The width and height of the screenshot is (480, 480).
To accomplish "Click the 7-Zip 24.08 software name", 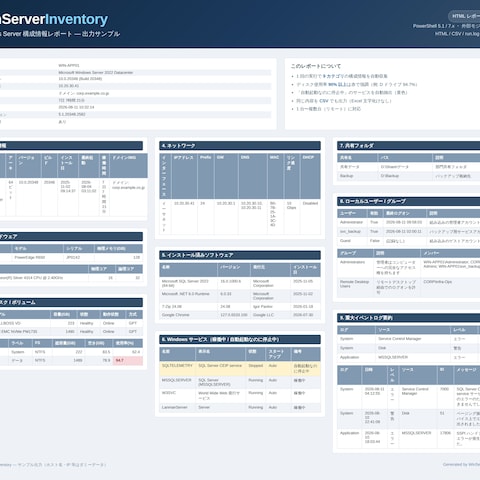I will pyautogui.click(x=172, y=306).
